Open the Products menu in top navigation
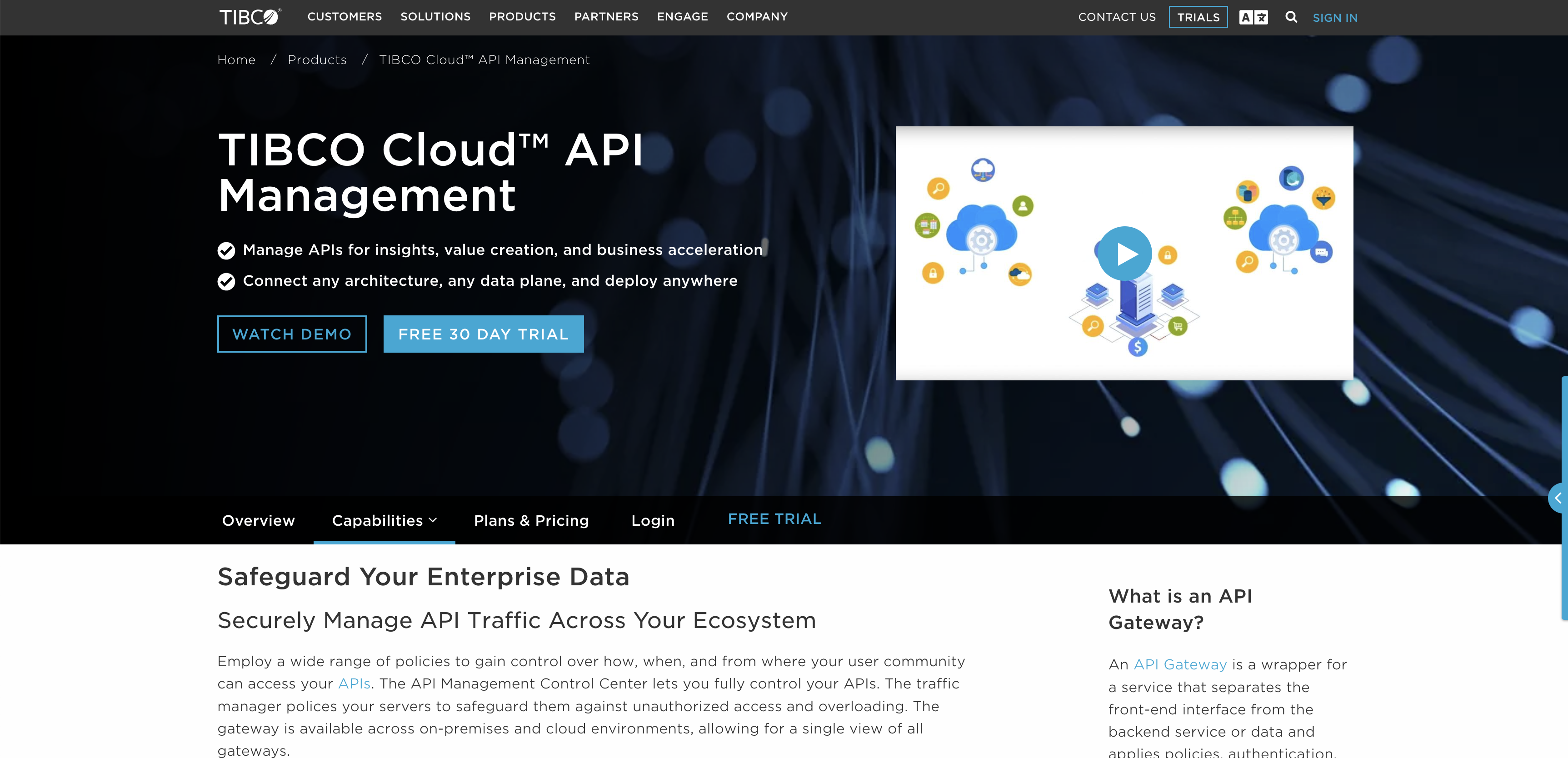 pos(522,17)
